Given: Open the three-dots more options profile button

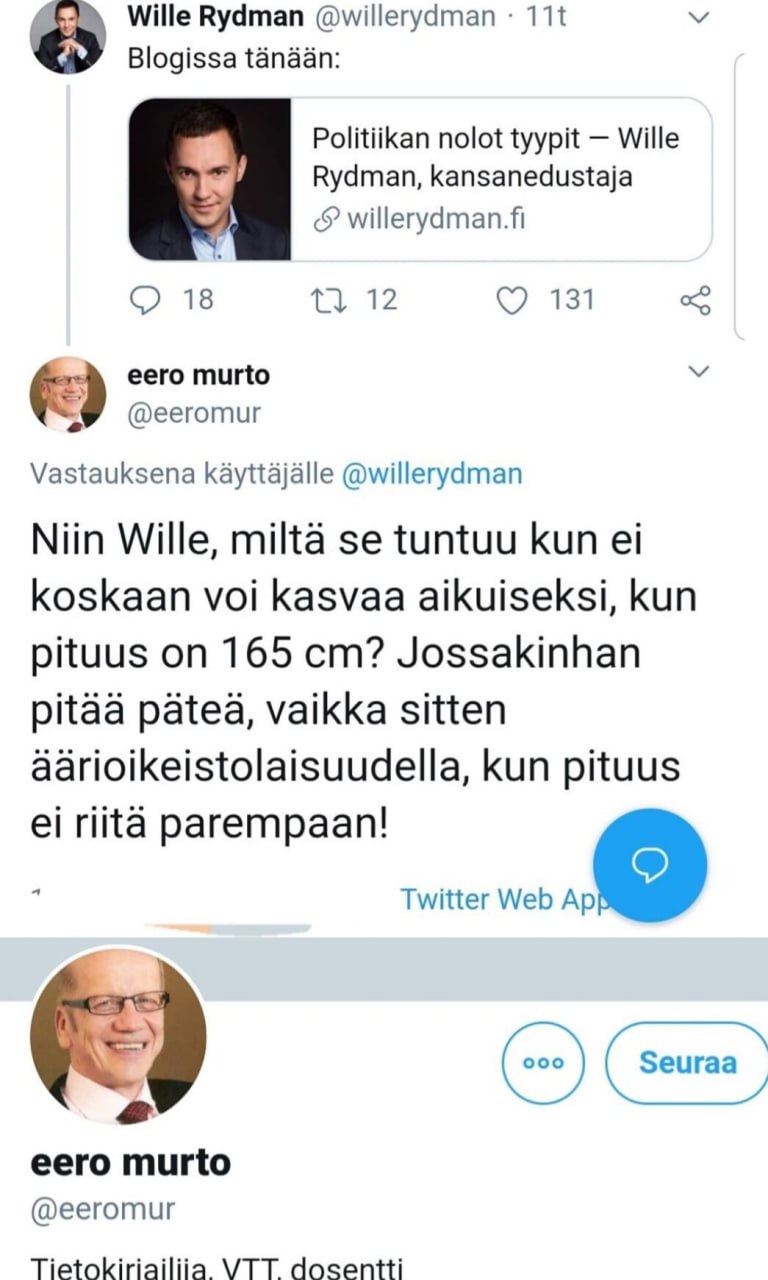Looking at the screenshot, I should coord(544,1062).
